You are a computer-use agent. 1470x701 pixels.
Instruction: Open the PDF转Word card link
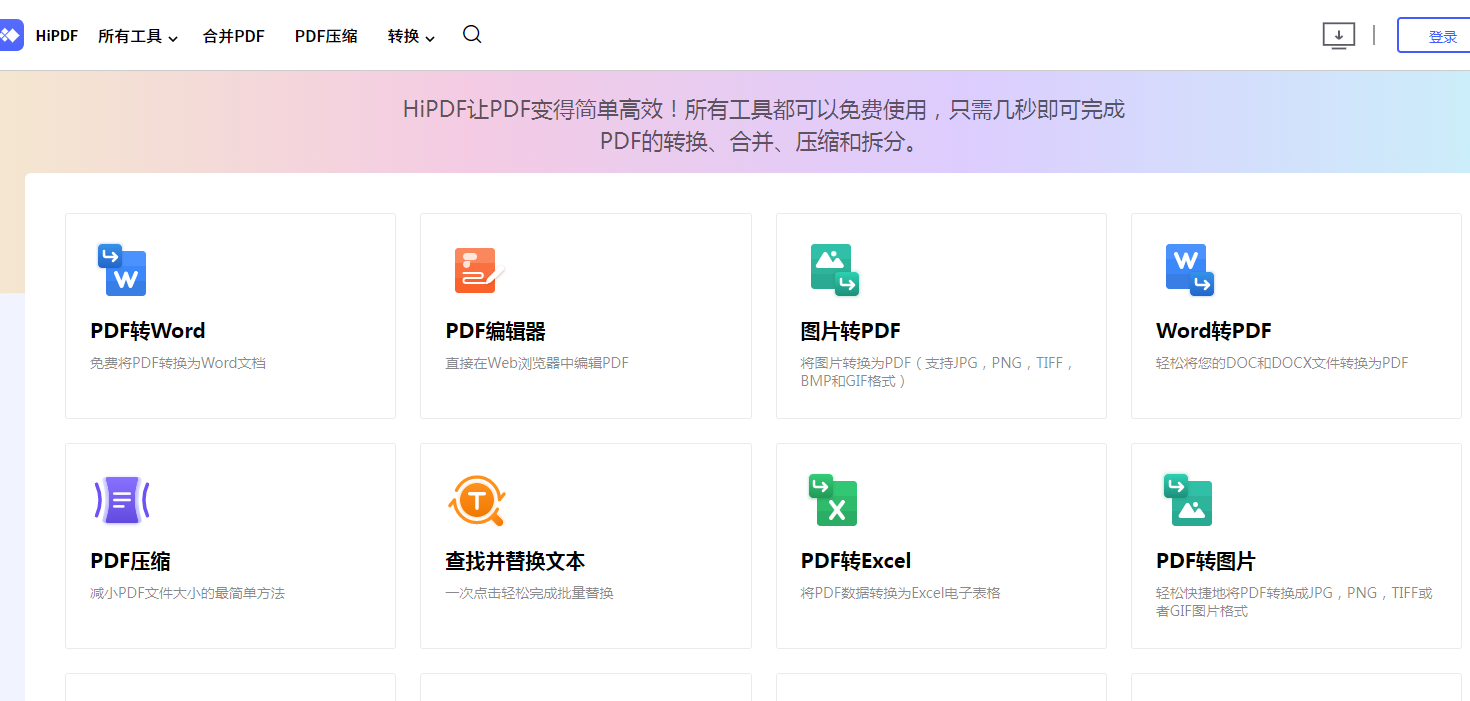pos(229,315)
